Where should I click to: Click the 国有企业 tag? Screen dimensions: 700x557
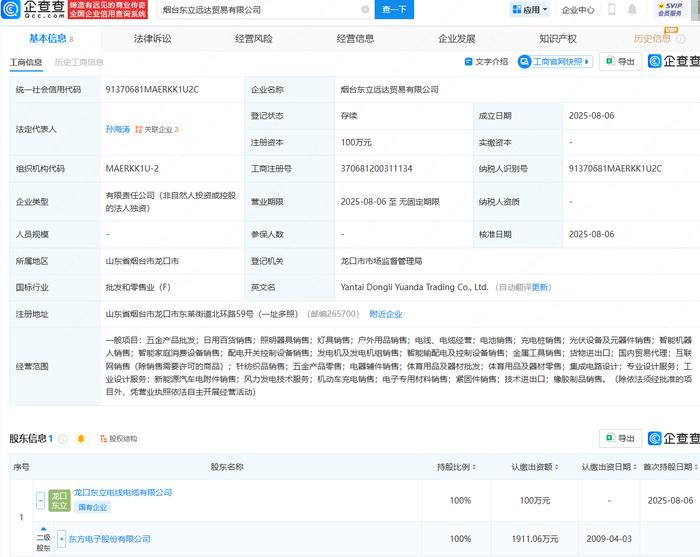(92, 507)
